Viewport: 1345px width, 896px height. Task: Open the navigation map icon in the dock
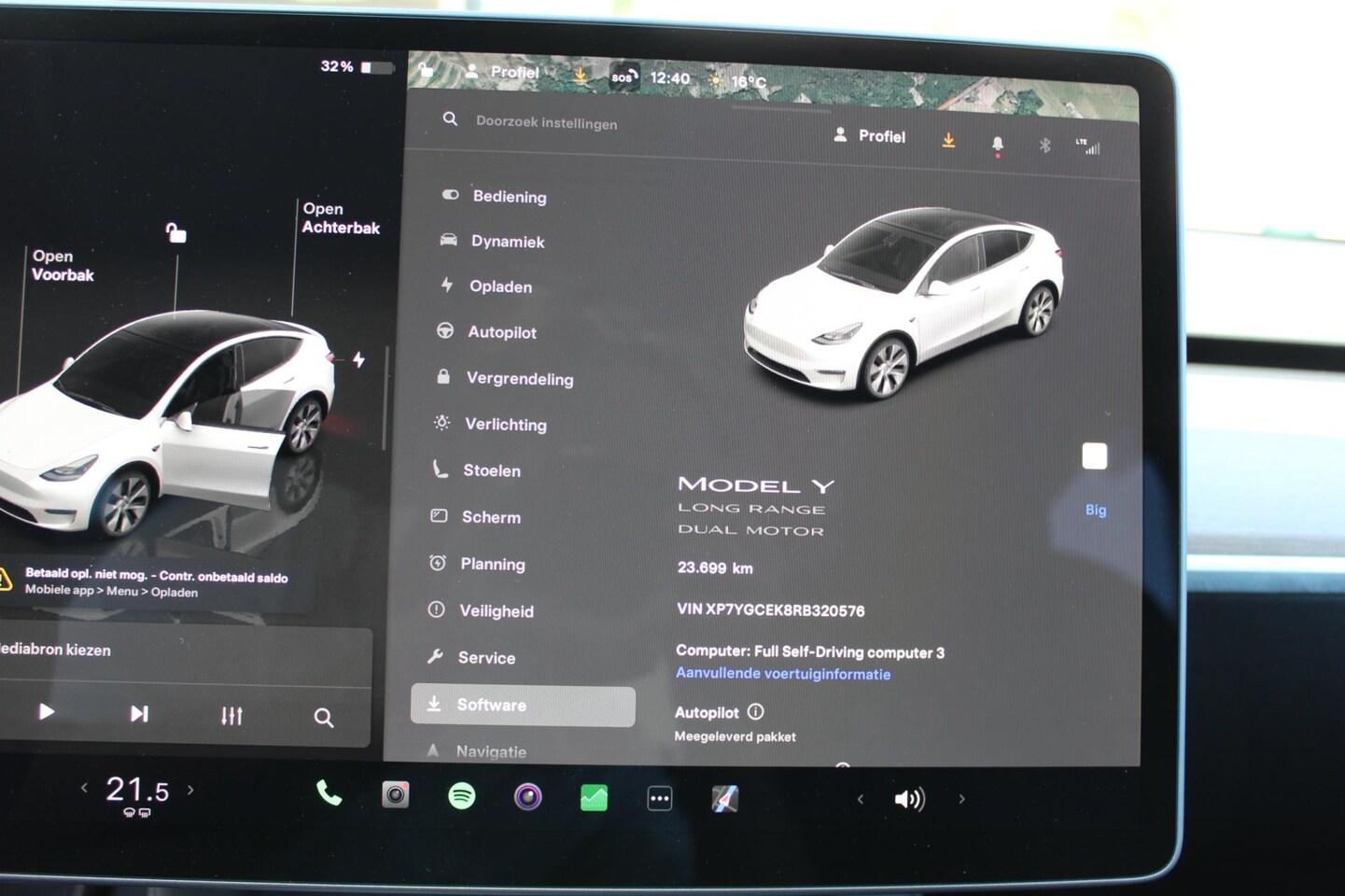[x=725, y=799]
